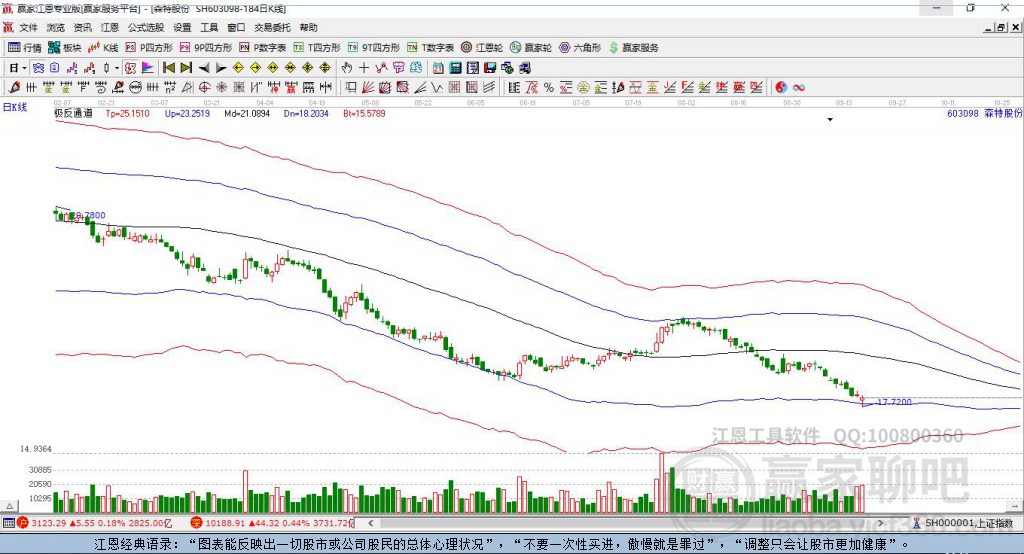The height and width of the screenshot is (554, 1024).
Task: Click the red-blue yin-yang icon
Action: pos(781,88)
